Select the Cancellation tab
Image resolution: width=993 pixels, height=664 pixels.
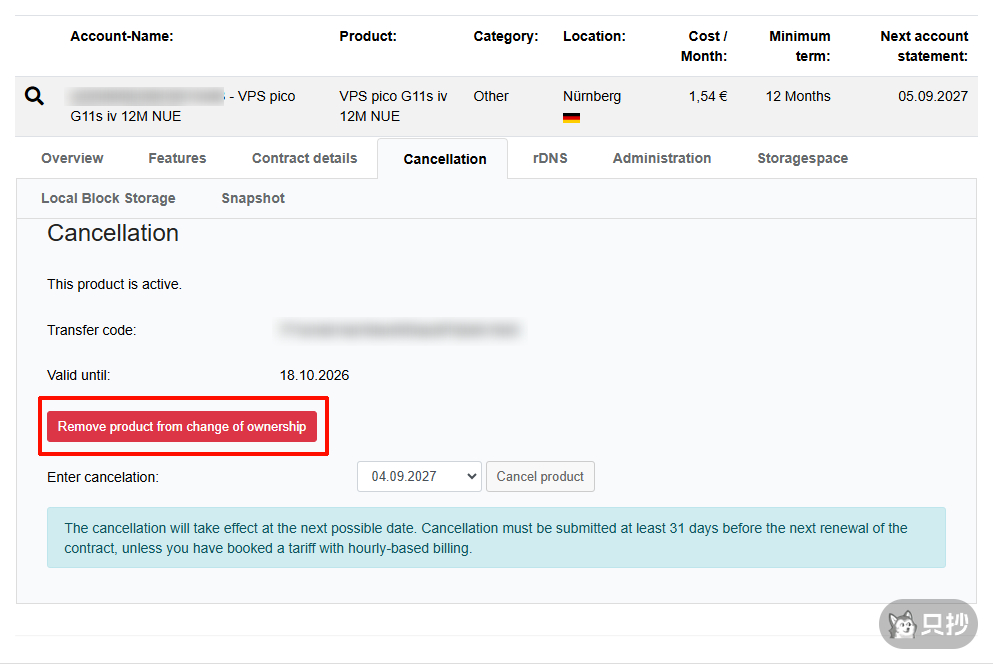[x=445, y=159]
